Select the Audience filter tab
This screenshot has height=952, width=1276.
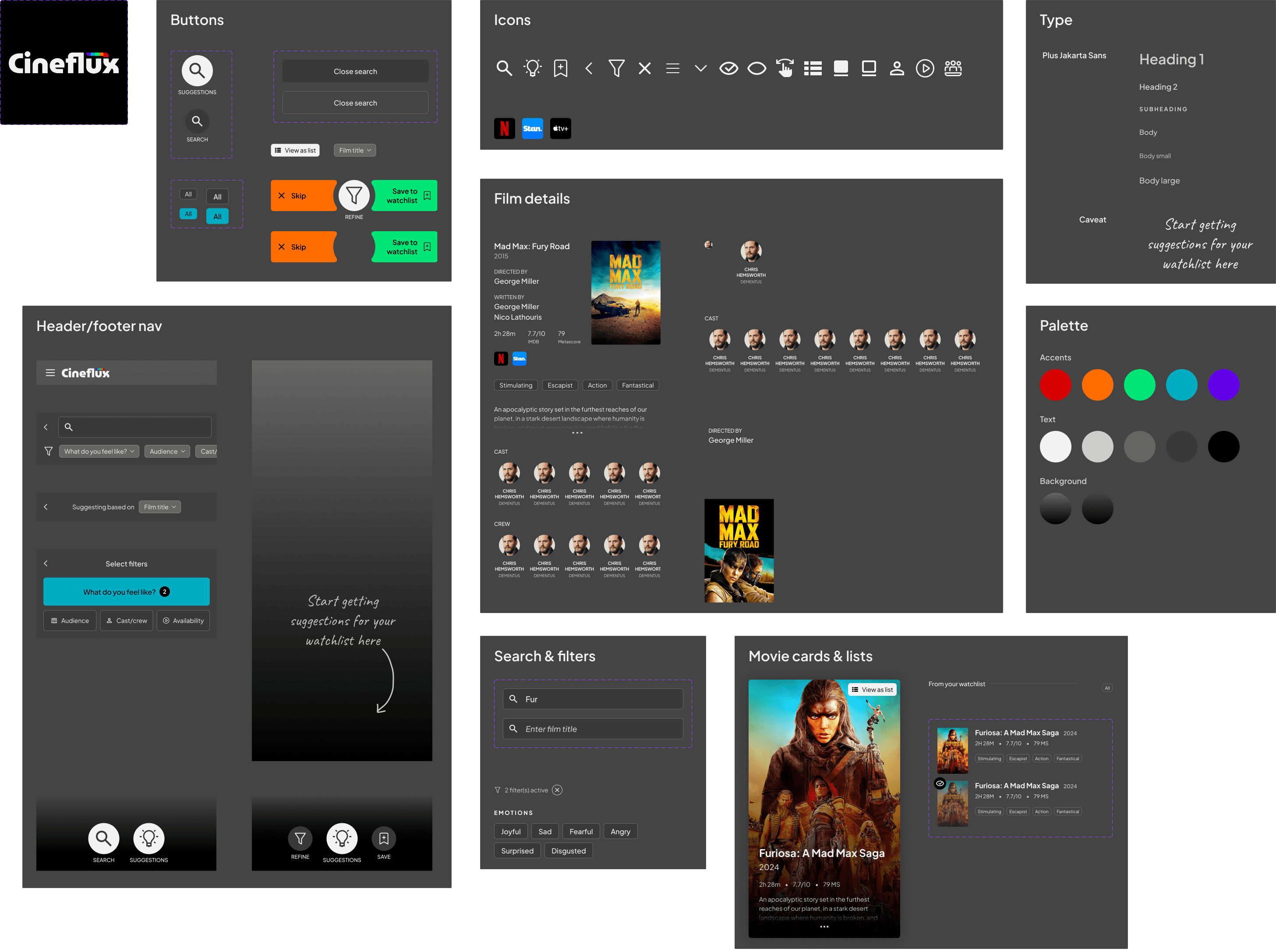pyautogui.click(x=70, y=621)
